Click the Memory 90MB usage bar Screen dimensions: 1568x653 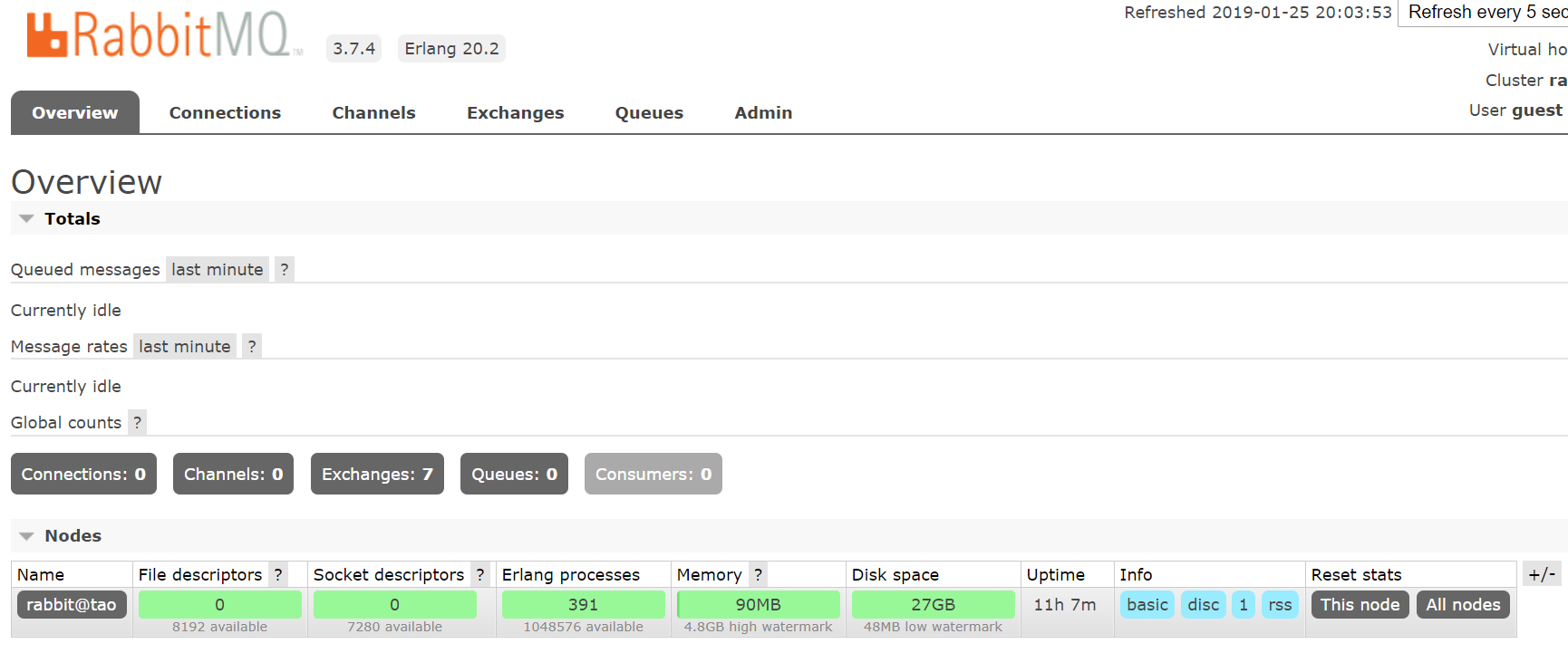[x=758, y=604]
